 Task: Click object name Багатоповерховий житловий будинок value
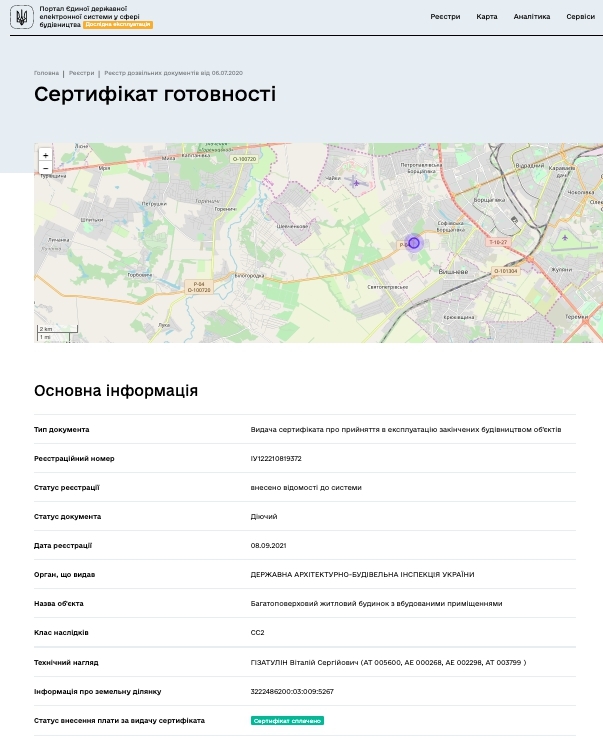pyautogui.click(x=376, y=603)
